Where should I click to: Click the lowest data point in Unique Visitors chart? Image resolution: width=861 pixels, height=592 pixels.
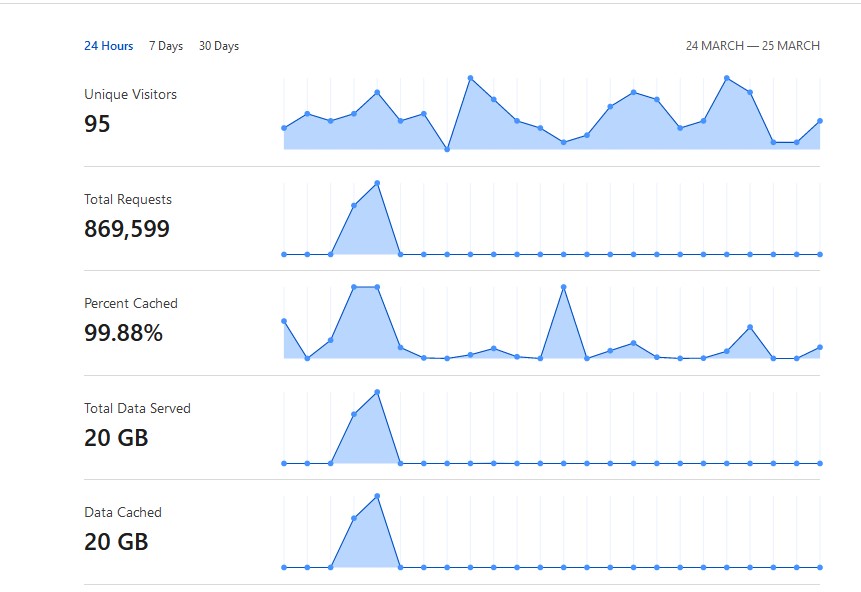pyautogui.click(x=447, y=149)
